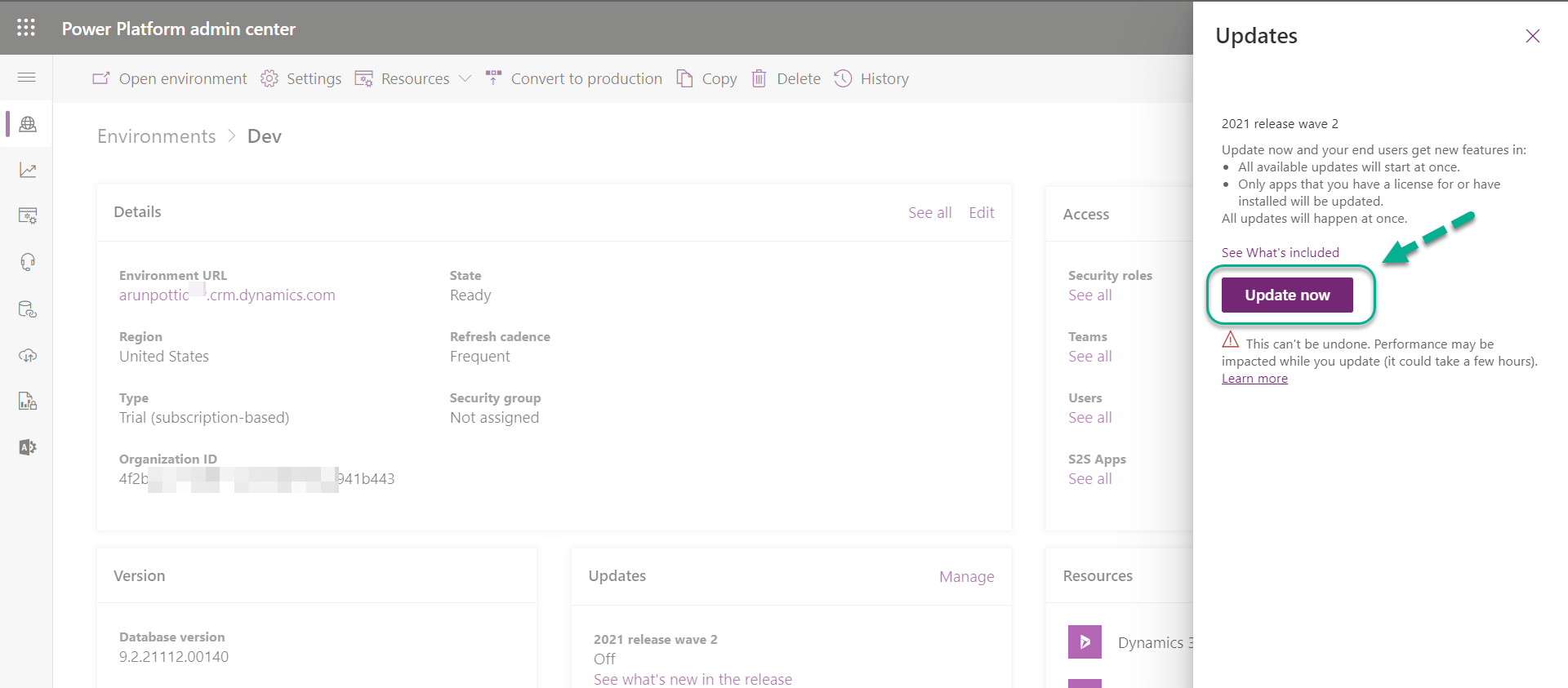Click the Dynamics 365 app icon
Image resolution: width=1568 pixels, height=688 pixels.
[x=1085, y=641]
